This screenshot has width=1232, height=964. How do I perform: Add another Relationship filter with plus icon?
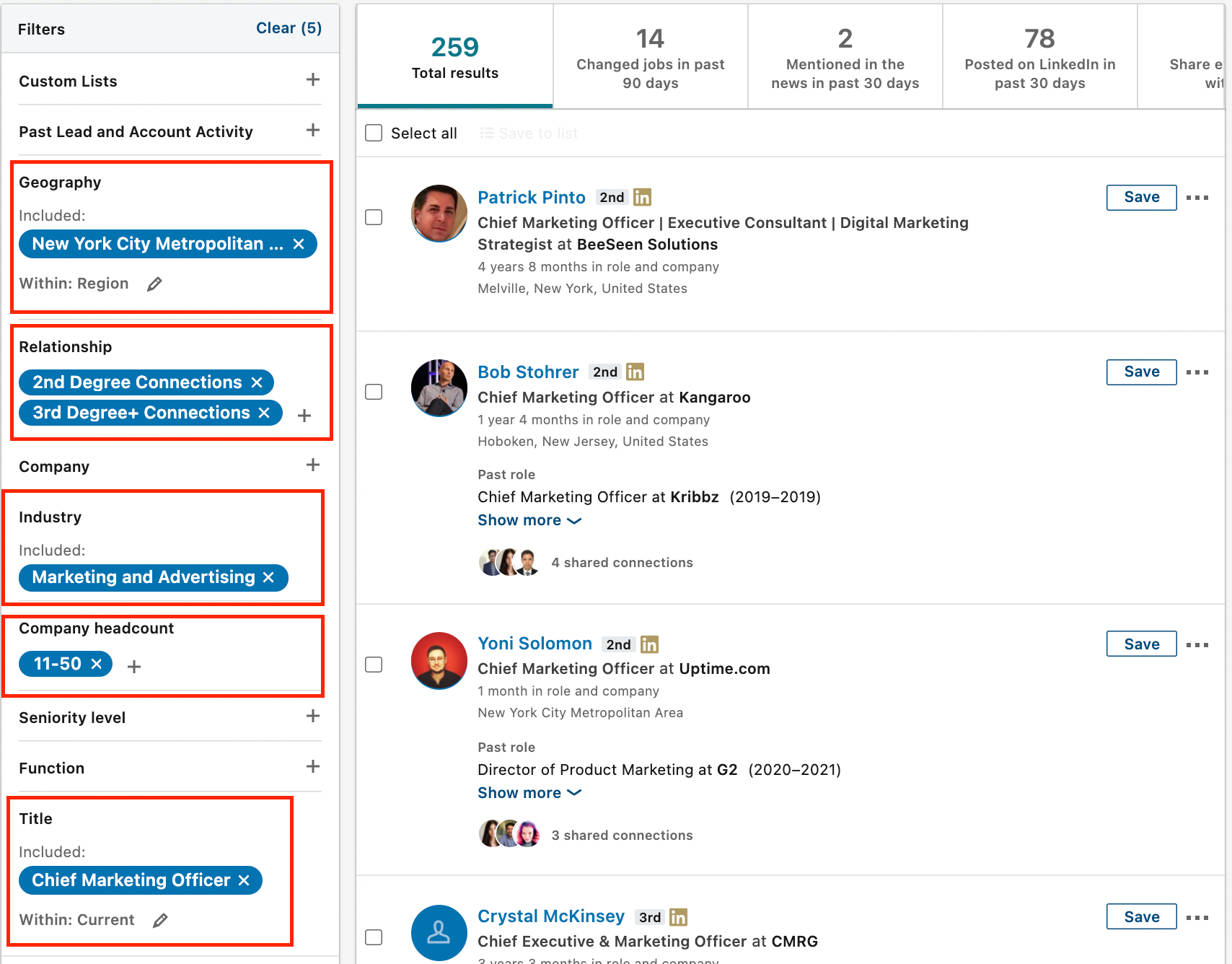pos(304,416)
